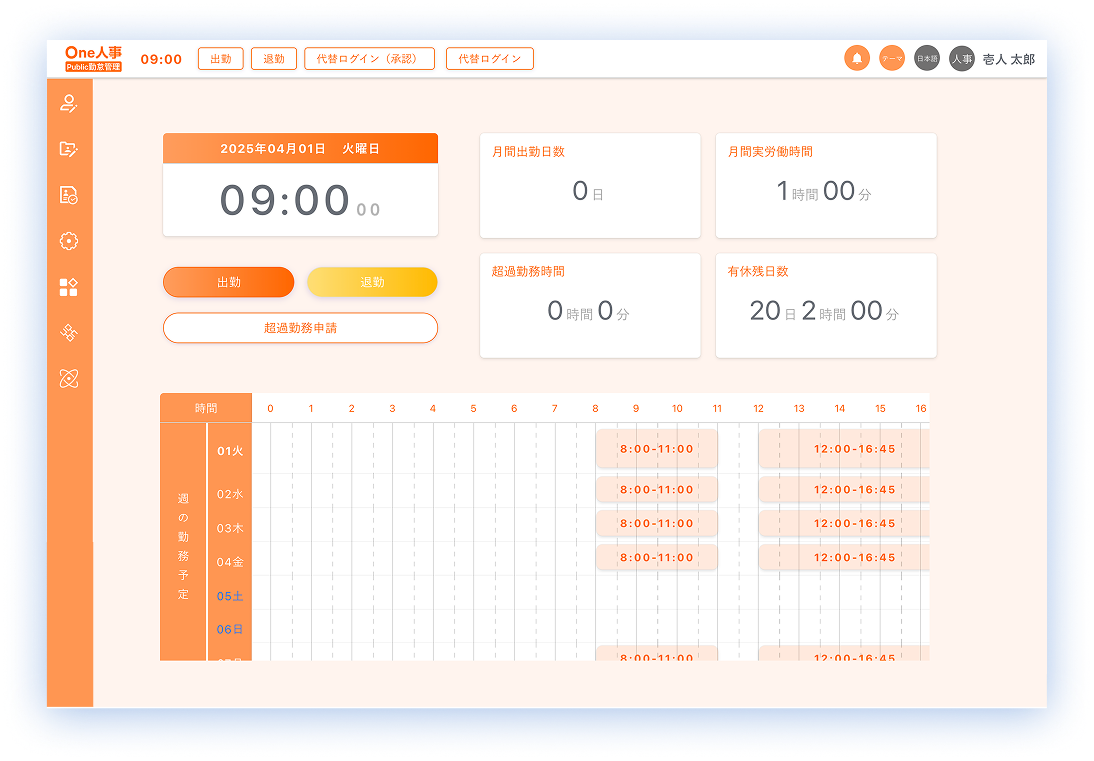Punch in with large orange 出勤 button
1094x761 pixels.
pyautogui.click(x=228, y=282)
